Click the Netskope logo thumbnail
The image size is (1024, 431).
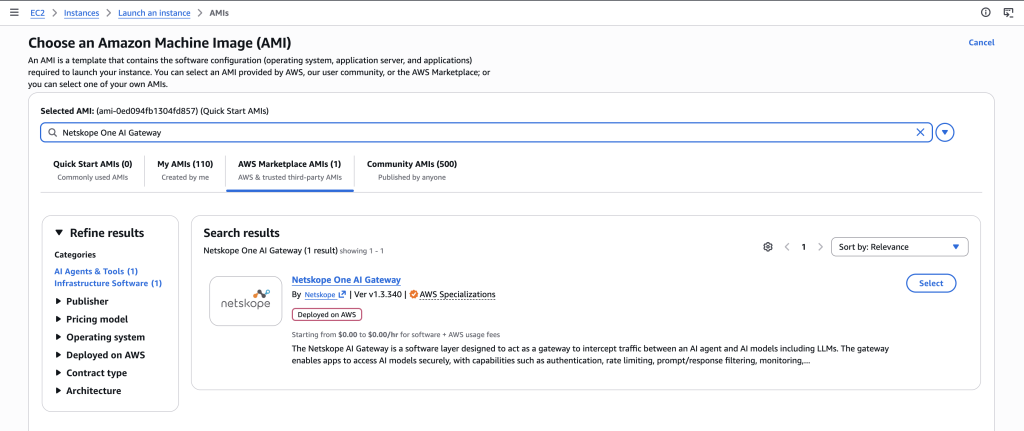tap(246, 300)
